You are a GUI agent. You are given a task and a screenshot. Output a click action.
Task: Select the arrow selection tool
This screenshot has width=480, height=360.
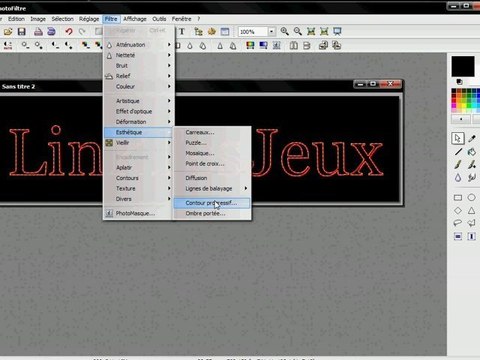(x=458, y=138)
